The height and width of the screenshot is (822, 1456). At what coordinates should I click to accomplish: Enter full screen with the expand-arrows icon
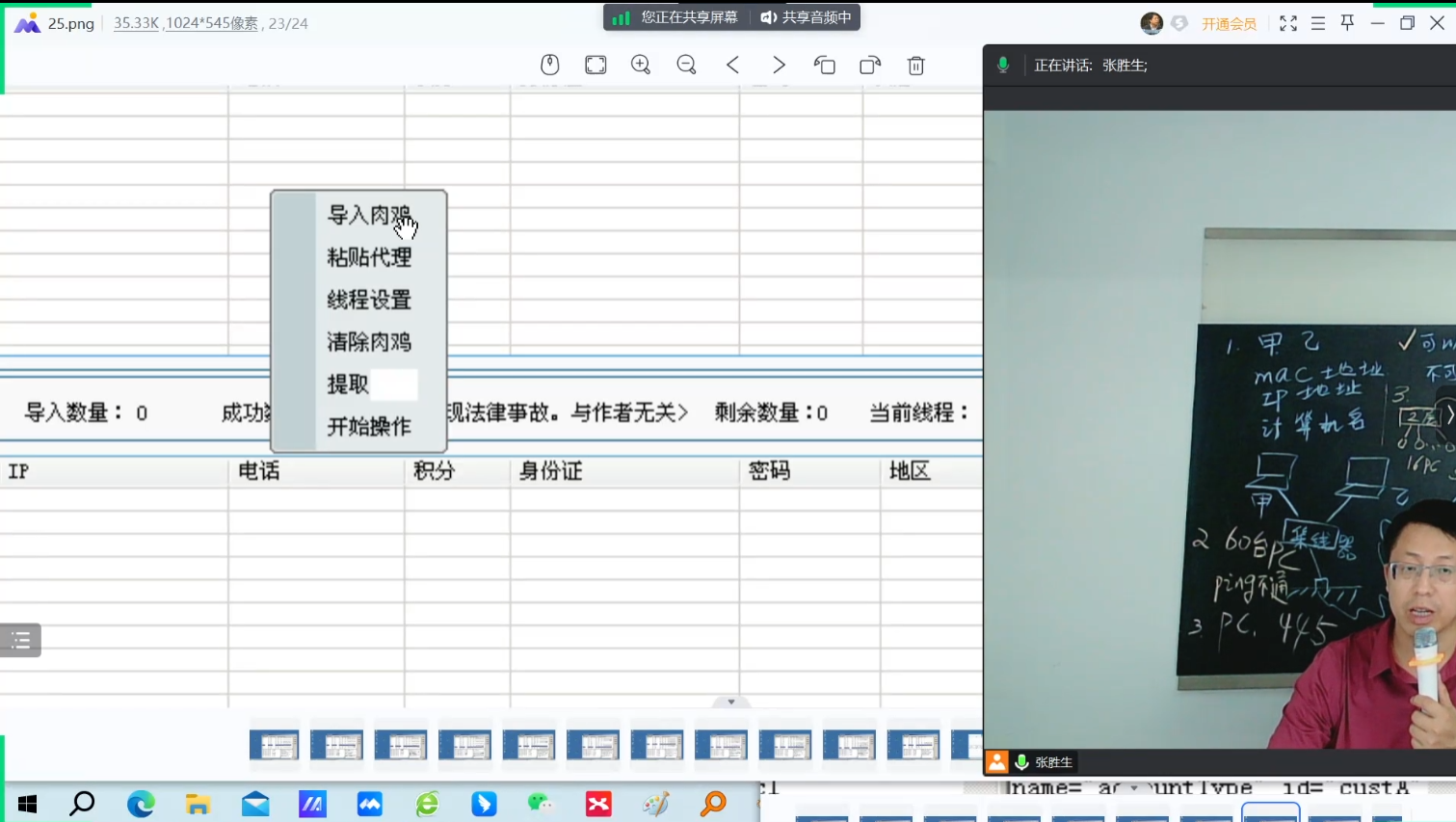1288,23
